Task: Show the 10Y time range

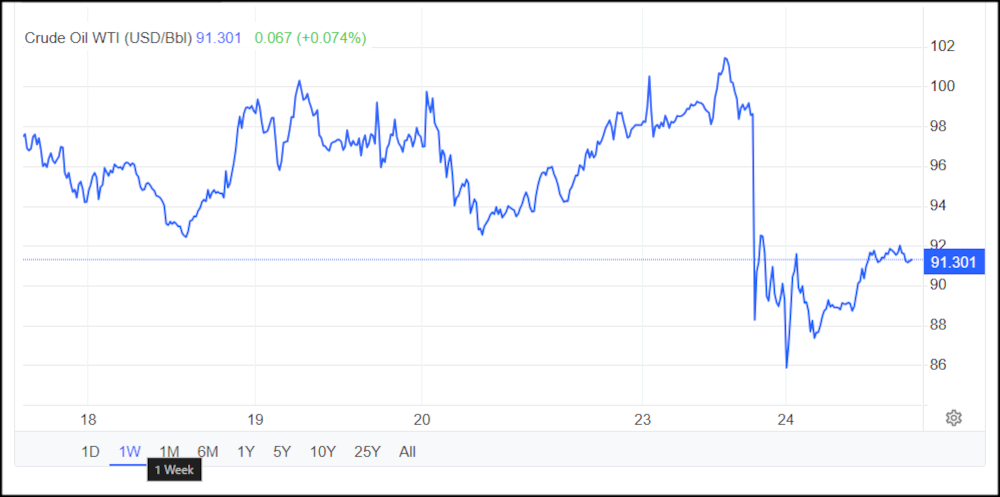Action: pyautogui.click(x=322, y=452)
